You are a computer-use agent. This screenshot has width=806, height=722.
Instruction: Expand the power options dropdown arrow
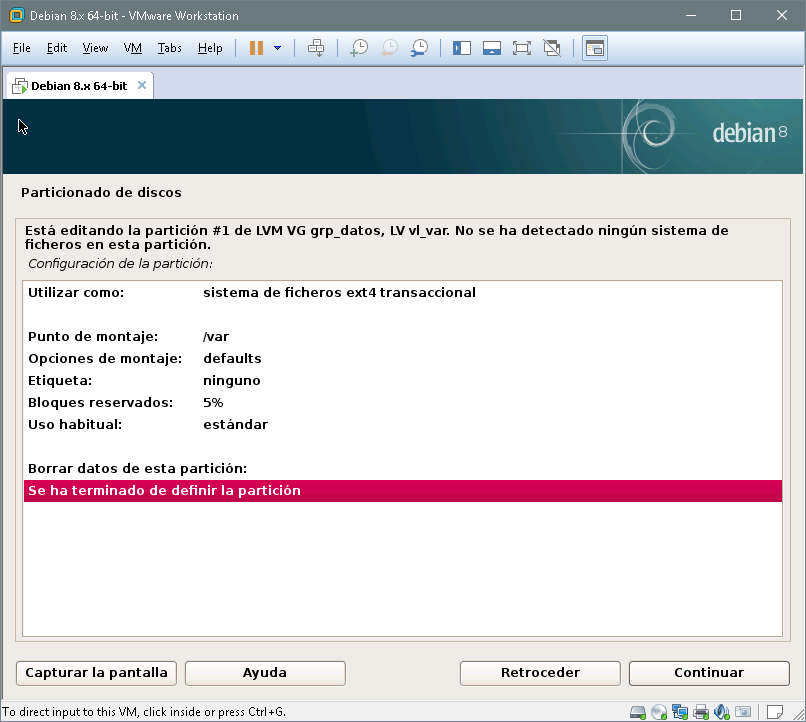point(277,48)
